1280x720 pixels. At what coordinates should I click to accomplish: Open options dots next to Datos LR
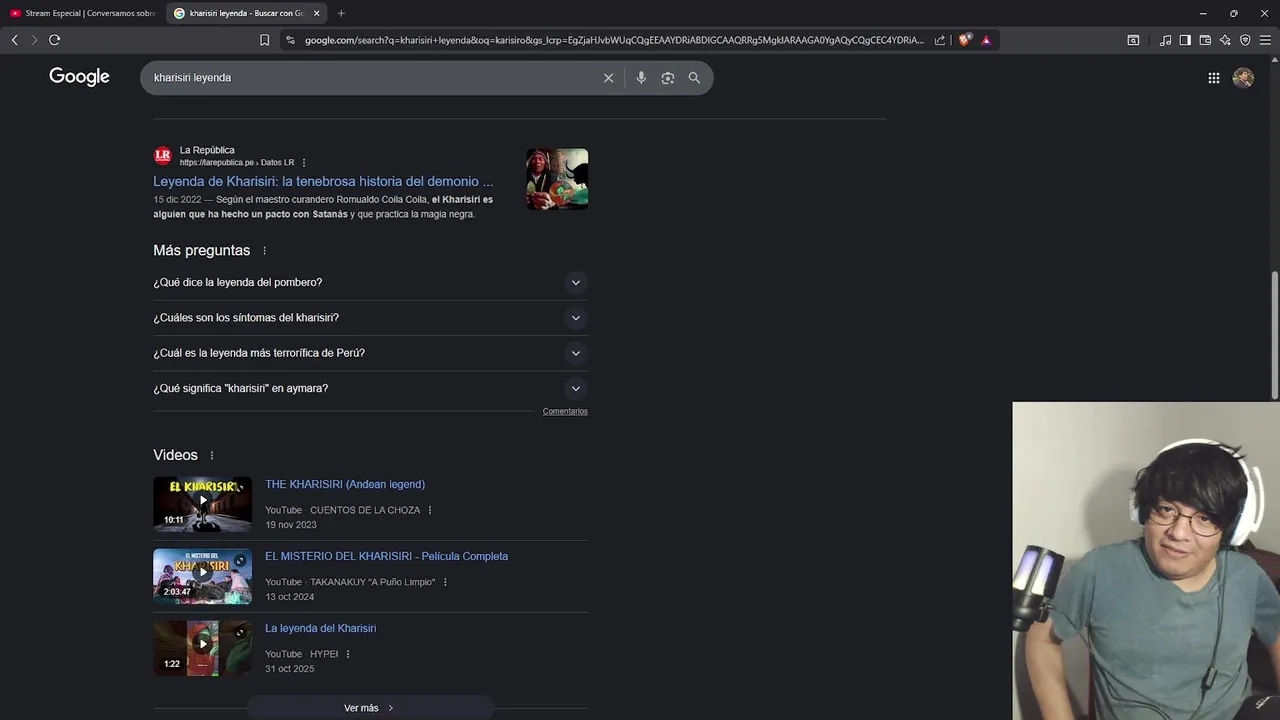[x=304, y=163]
